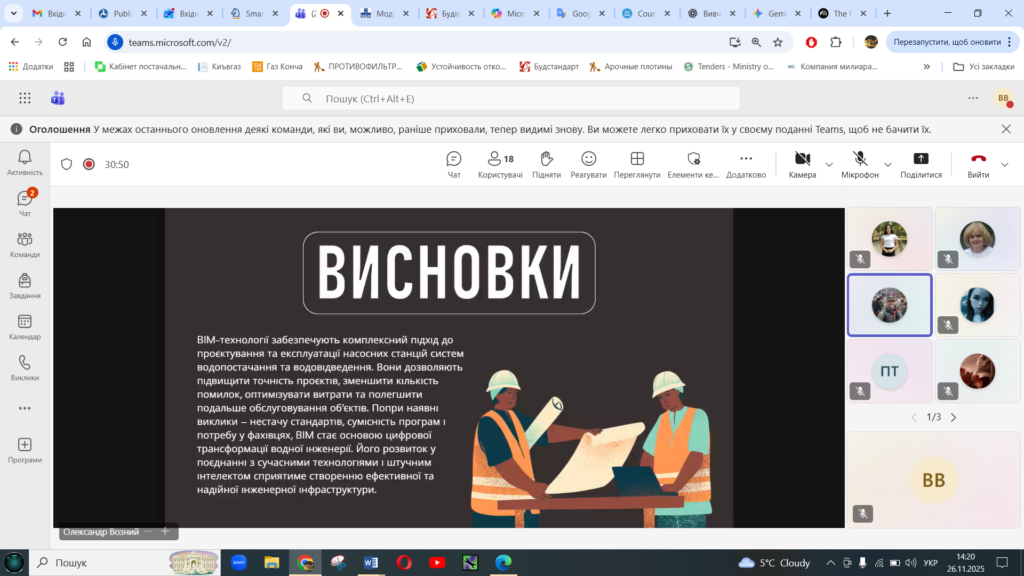Switch to Teams (Команди) in the sidebar
The width and height of the screenshot is (1024, 576).
point(25,244)
